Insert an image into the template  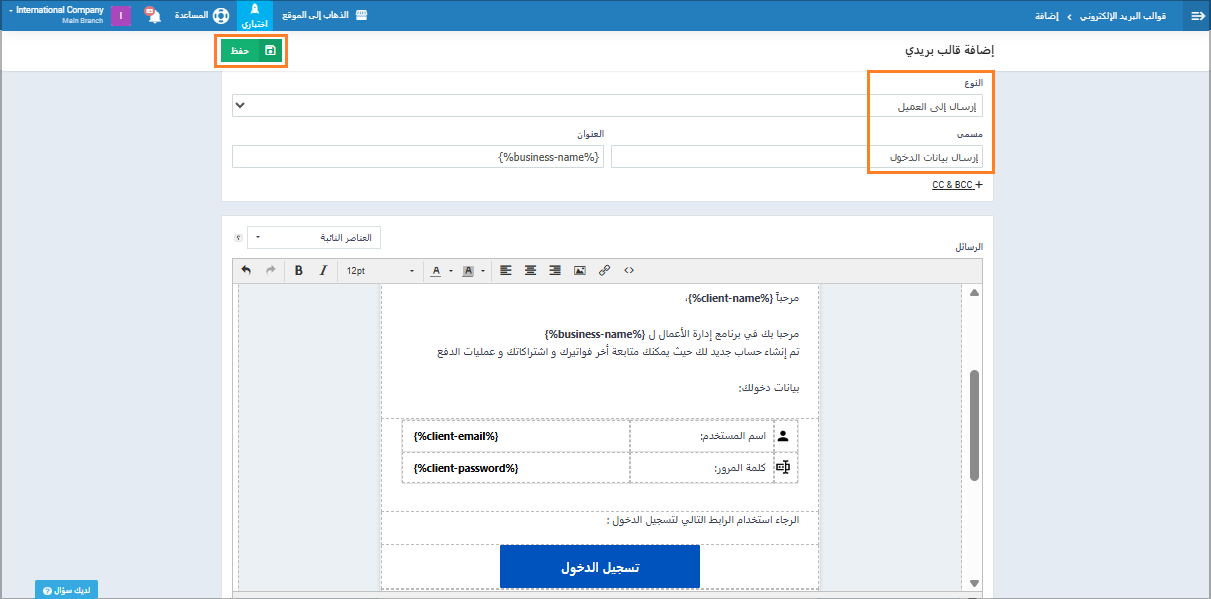click(x=579, y=271)
